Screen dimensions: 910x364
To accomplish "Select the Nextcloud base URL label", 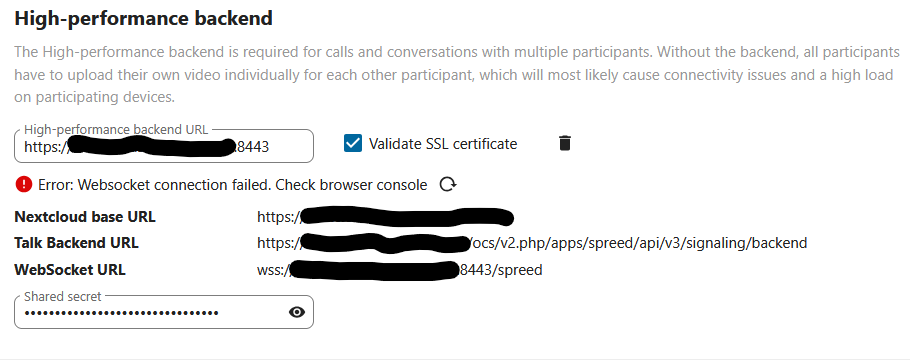I will [x=85, y=217].
